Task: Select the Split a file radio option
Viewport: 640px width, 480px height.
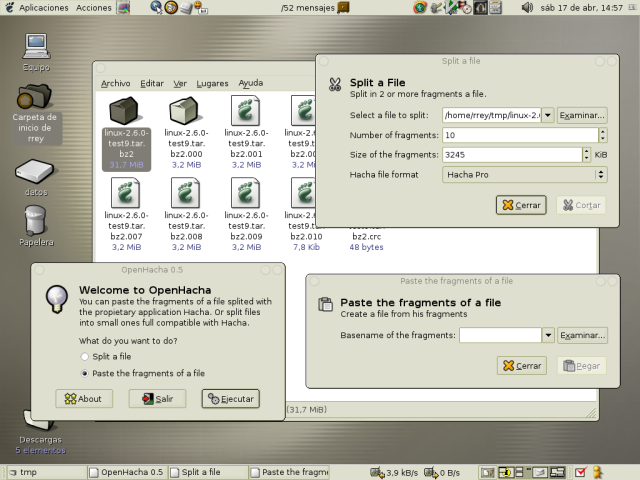Action: point(85,357)
